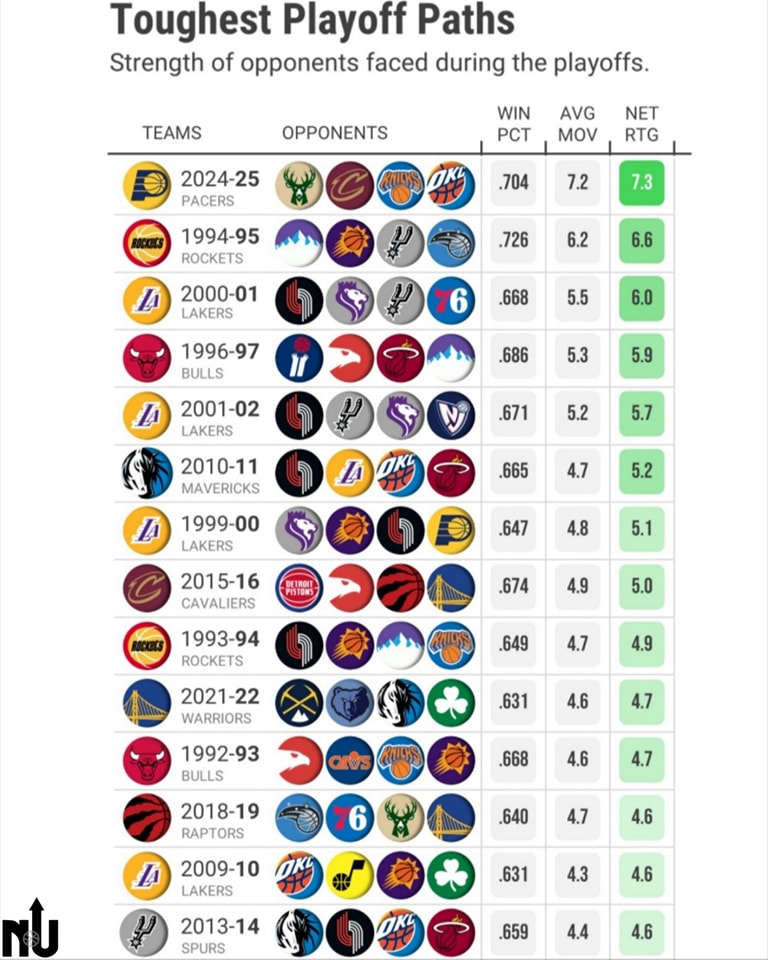Click the OPPONENTS column header
768x960 pixels.
coord(334,133)
